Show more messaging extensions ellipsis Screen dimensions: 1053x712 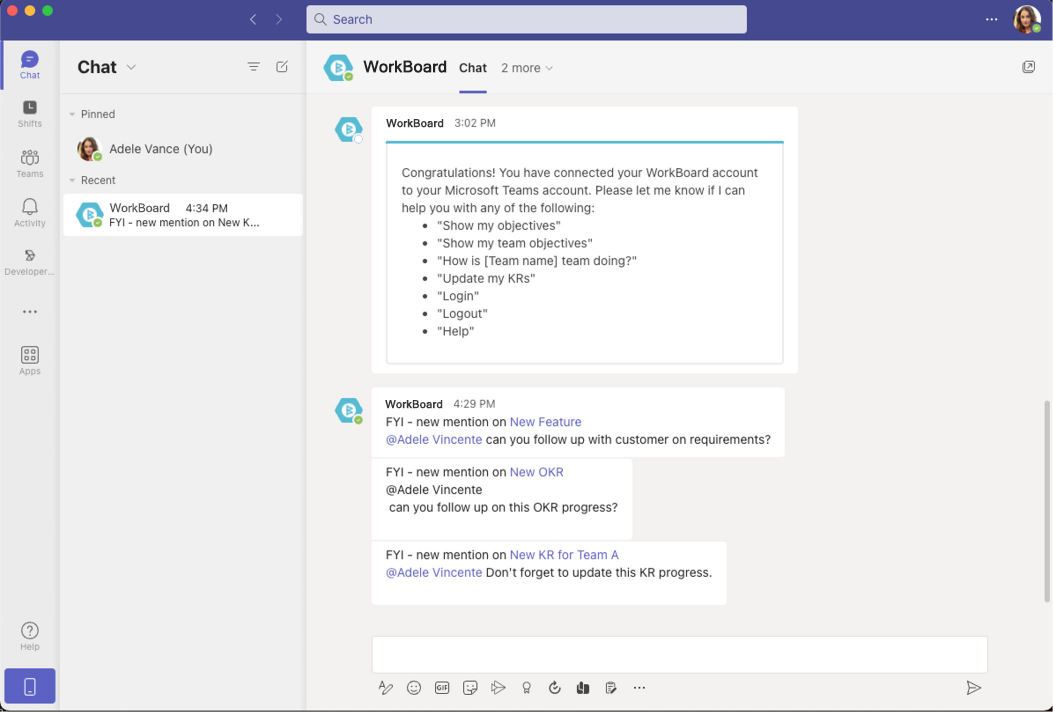pos(639,687)
